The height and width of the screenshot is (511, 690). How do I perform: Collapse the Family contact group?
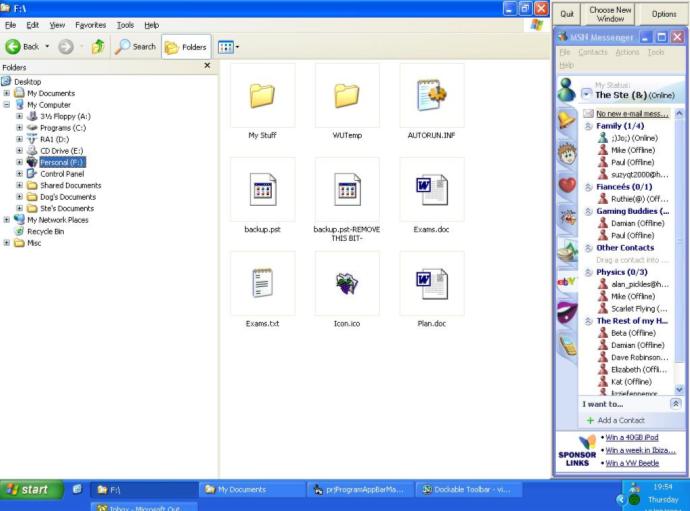[588, 126]
